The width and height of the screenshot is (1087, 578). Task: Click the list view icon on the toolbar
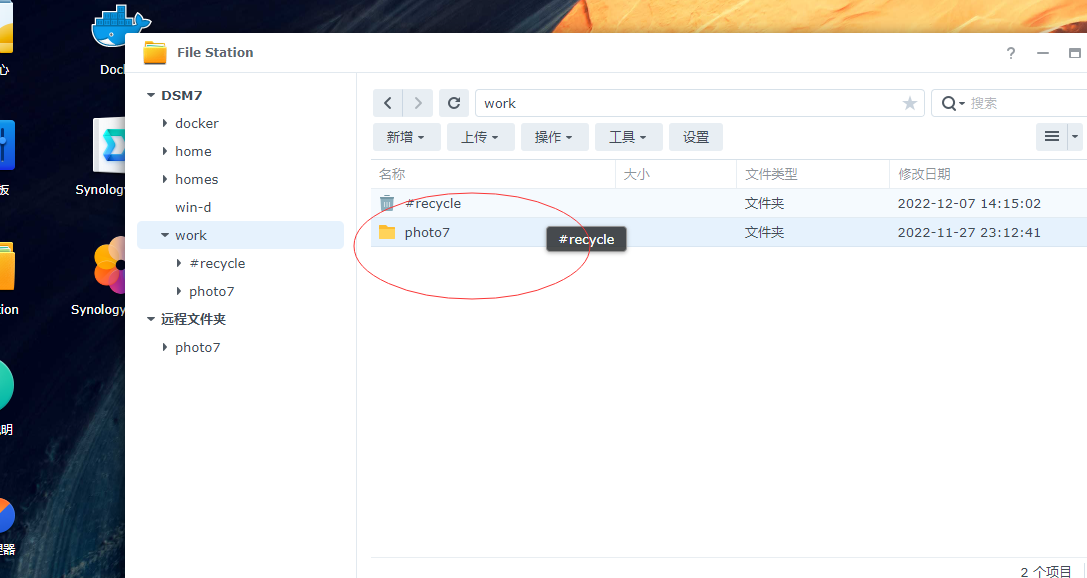[x=1053, y=136]
